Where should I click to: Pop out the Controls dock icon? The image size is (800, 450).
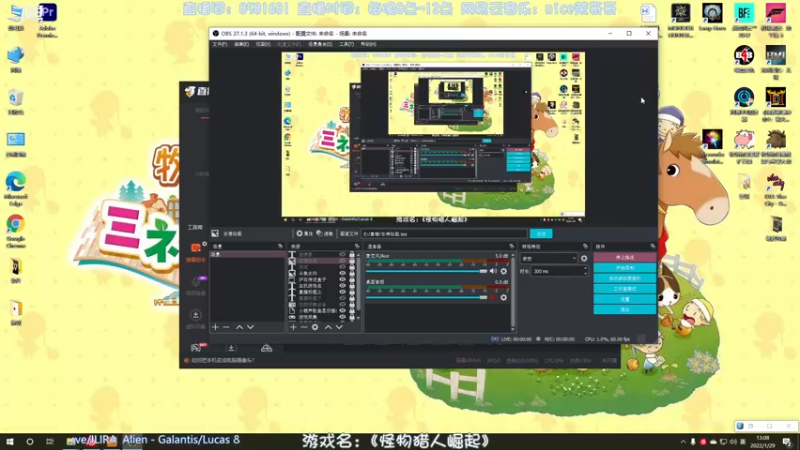[x=653, y=246]
